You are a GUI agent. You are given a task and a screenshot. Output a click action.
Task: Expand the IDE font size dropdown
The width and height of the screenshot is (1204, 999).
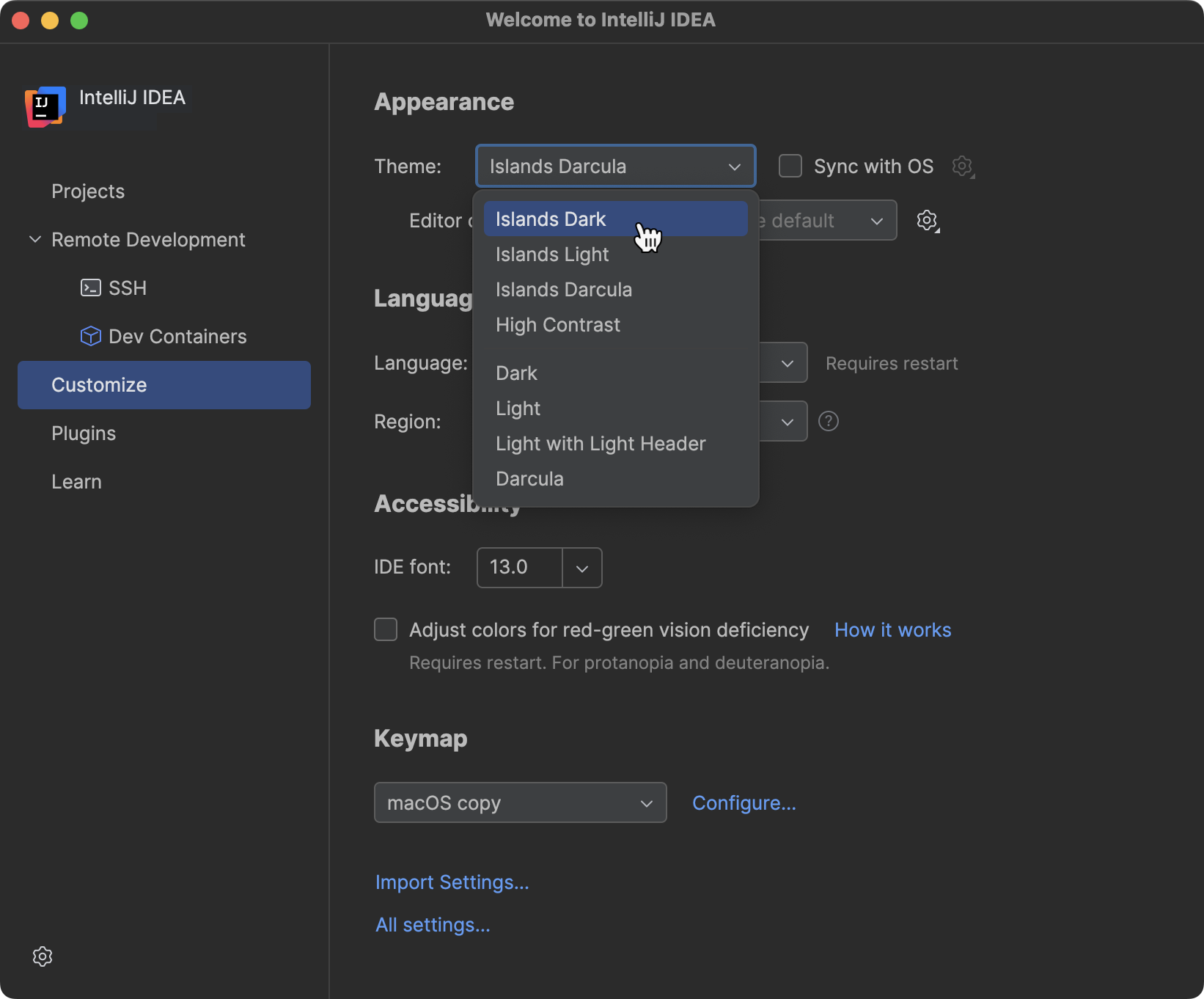pos(582,568)
